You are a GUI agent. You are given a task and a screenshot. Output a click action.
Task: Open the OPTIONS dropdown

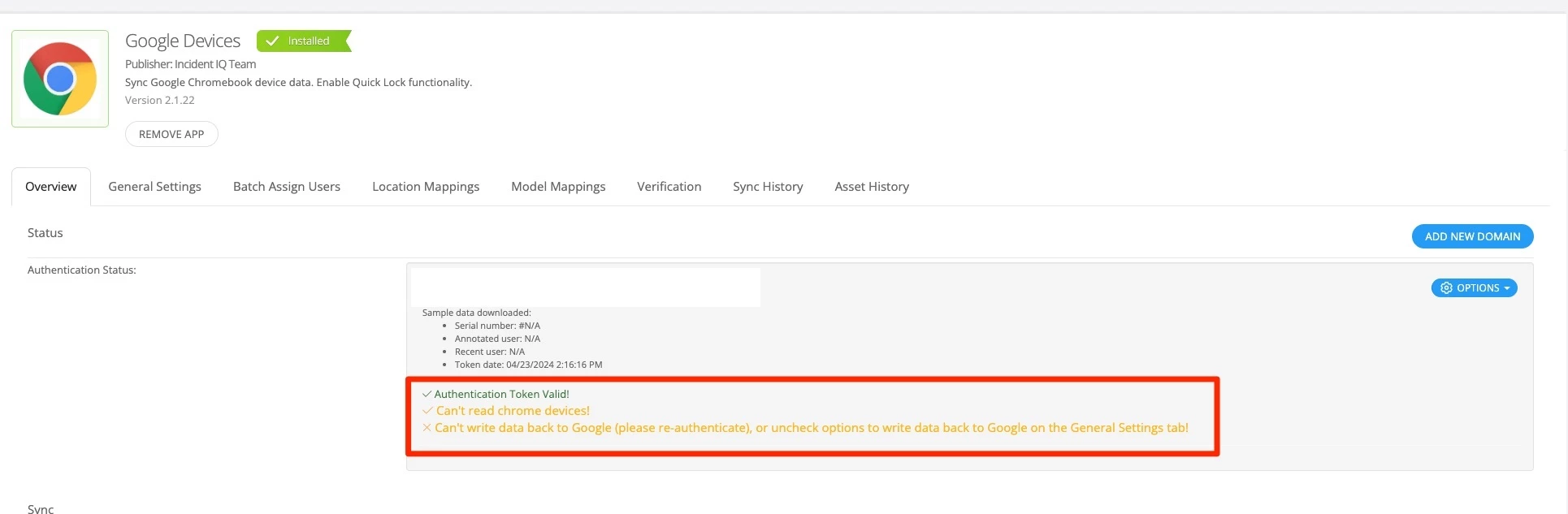[x=1474, y=288]
